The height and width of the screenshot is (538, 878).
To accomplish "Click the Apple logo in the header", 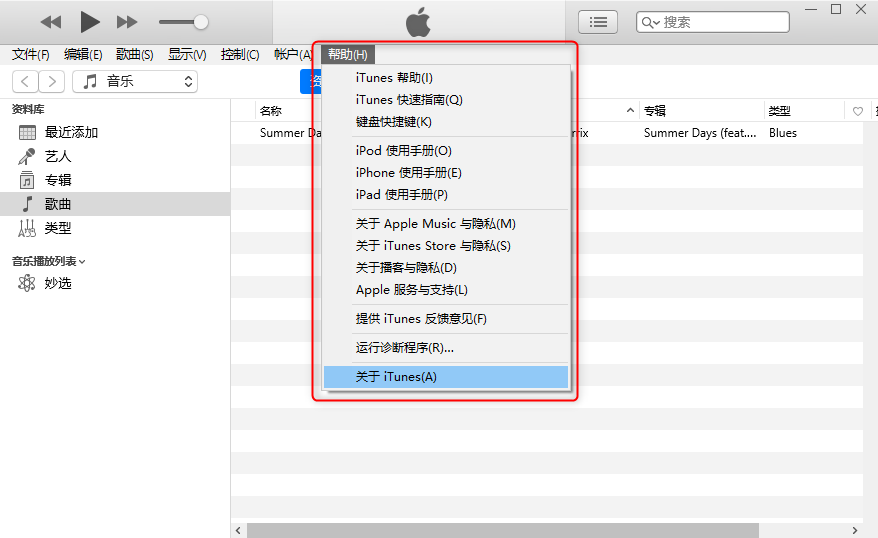I will (418, 22).
